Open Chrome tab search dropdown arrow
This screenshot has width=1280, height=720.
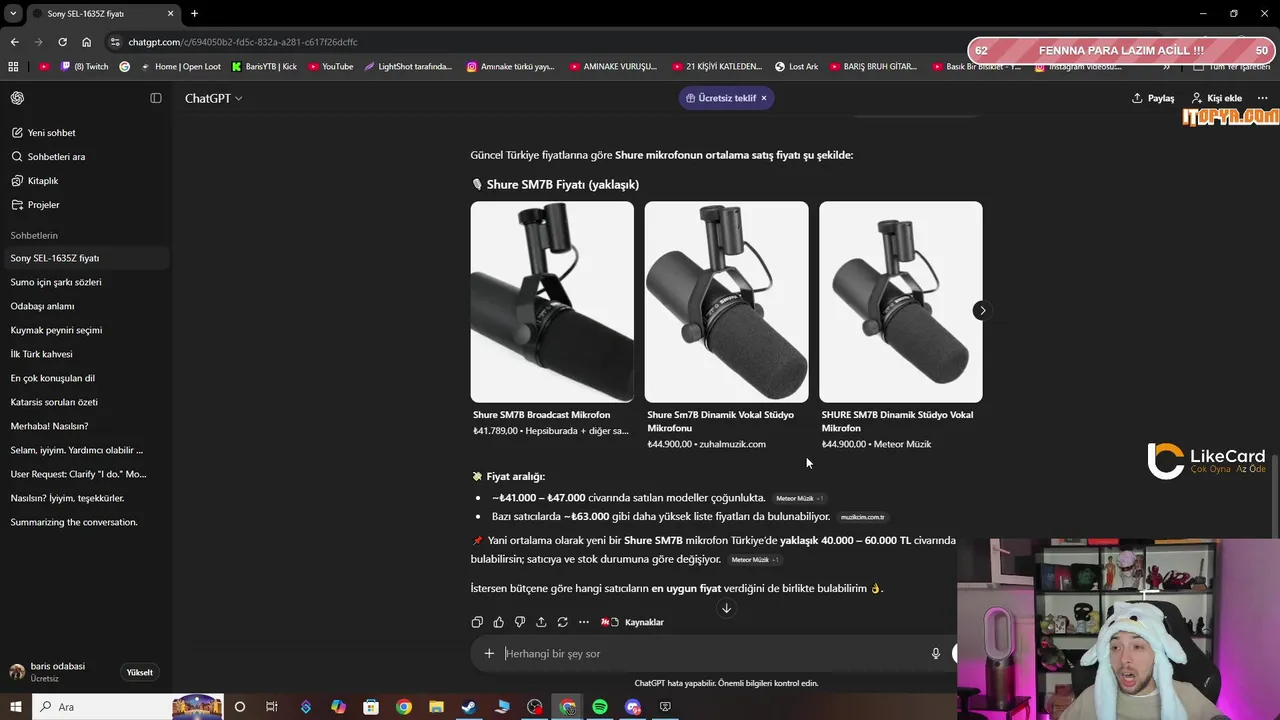[13, 14]
